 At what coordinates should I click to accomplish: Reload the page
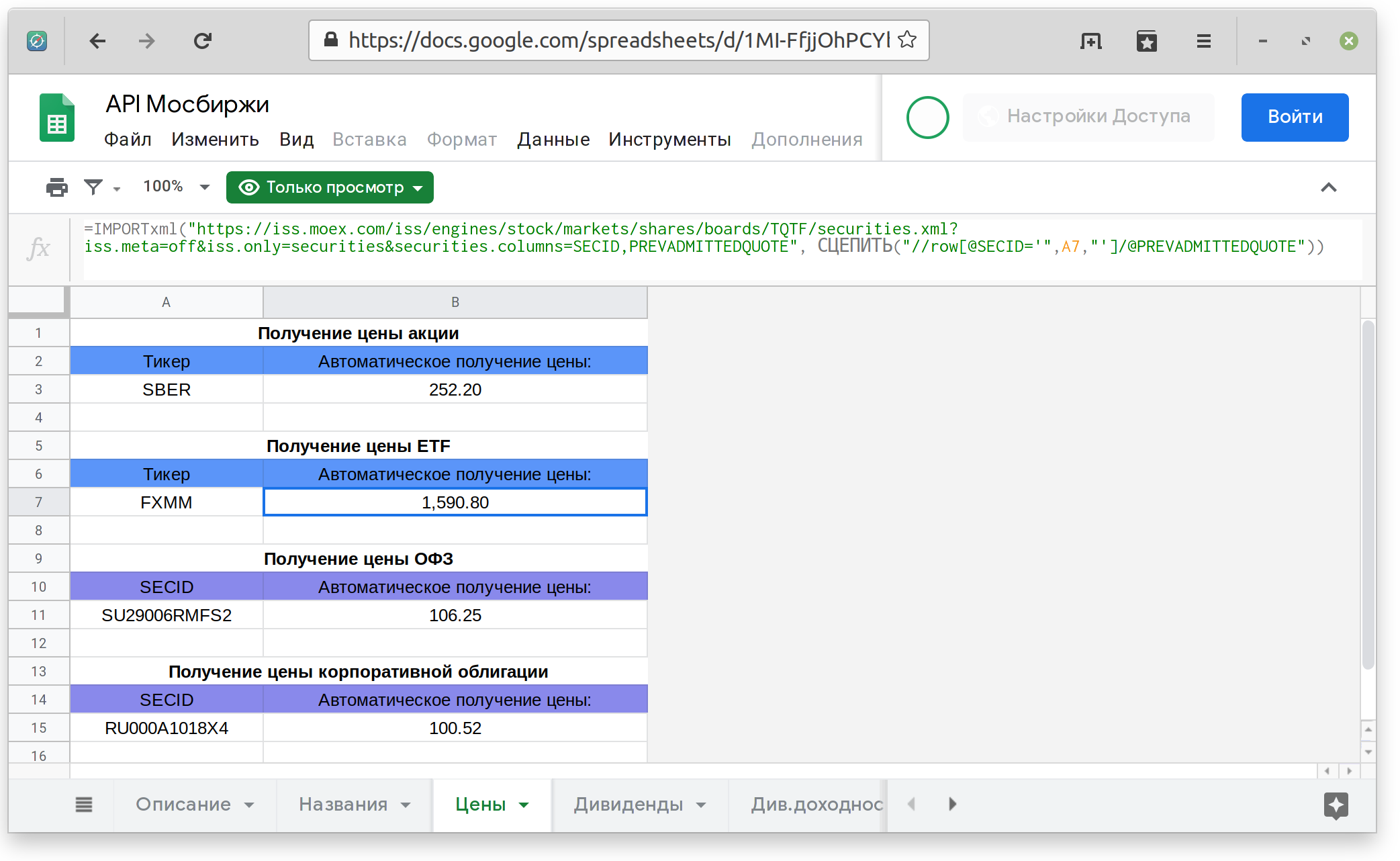pos(202,40)
